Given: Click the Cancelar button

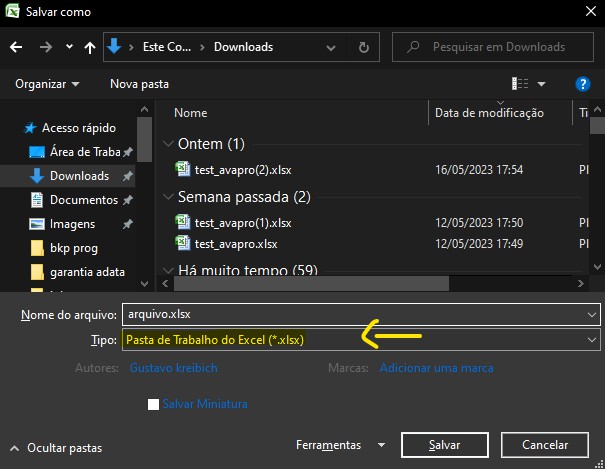Looking at the screenshot, I should pos(545,445).
